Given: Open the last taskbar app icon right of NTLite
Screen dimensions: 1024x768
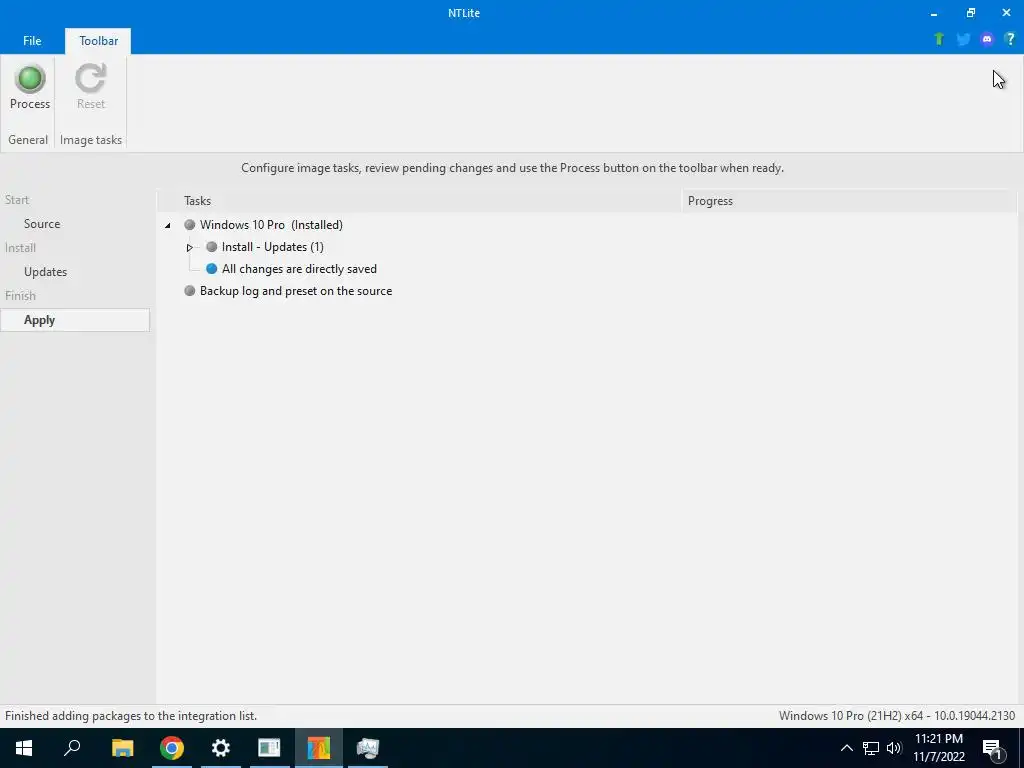Looking at the screenshot, I should click(x=368, y=748).
